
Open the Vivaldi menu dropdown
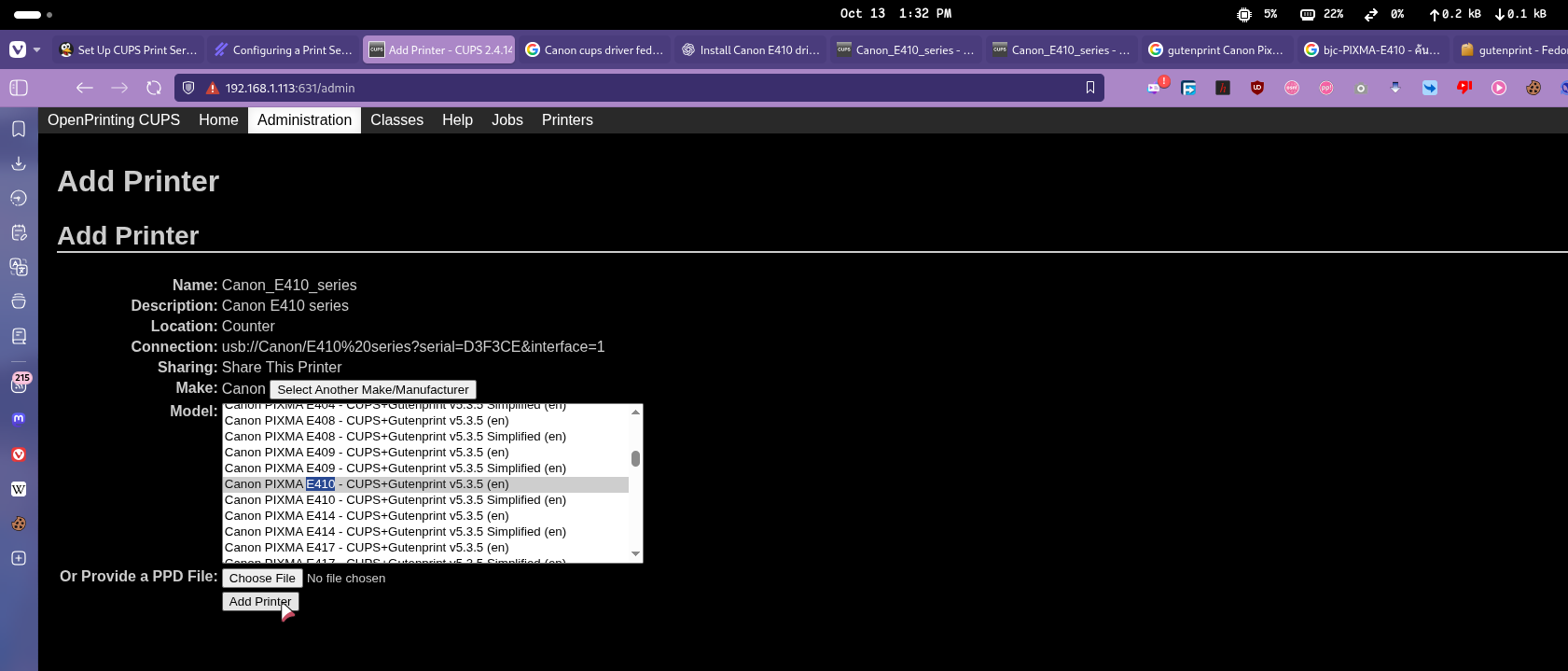[24, 49]
